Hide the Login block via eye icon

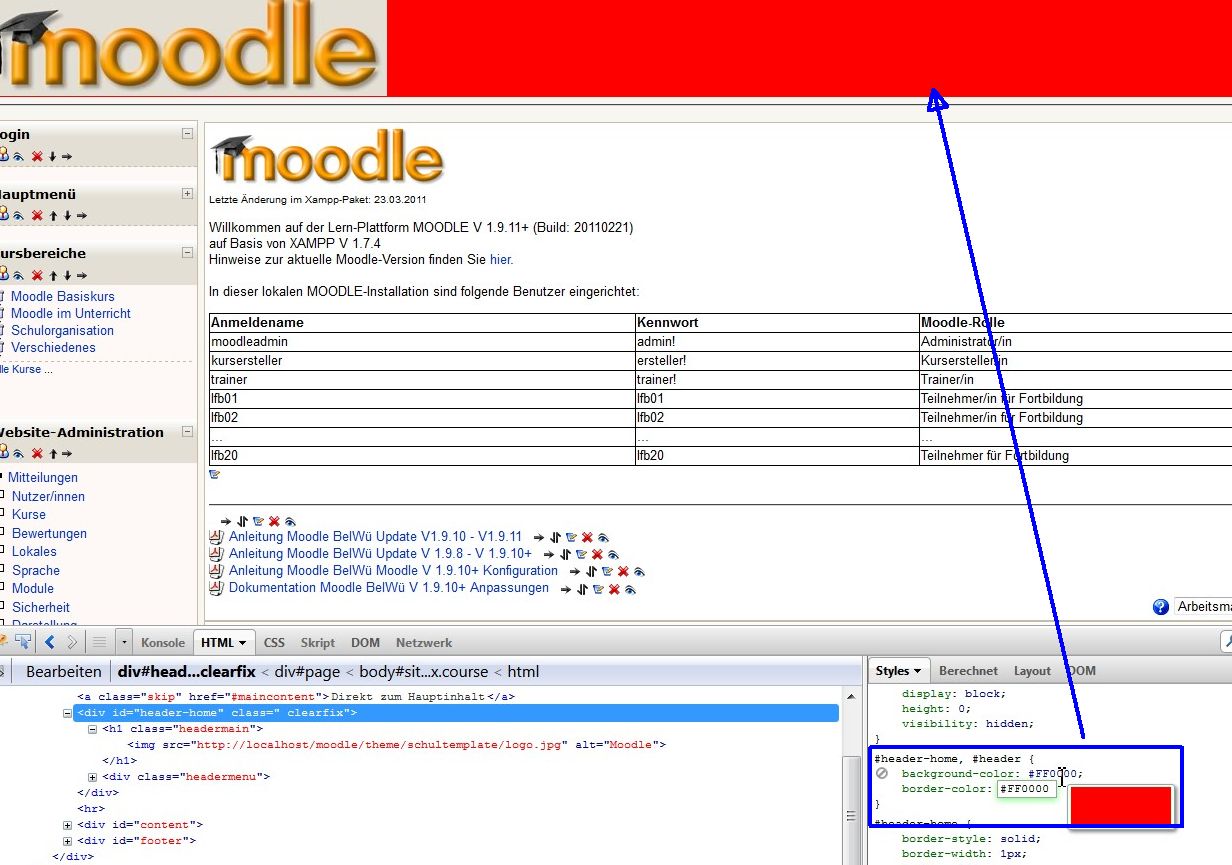[18, 157]
